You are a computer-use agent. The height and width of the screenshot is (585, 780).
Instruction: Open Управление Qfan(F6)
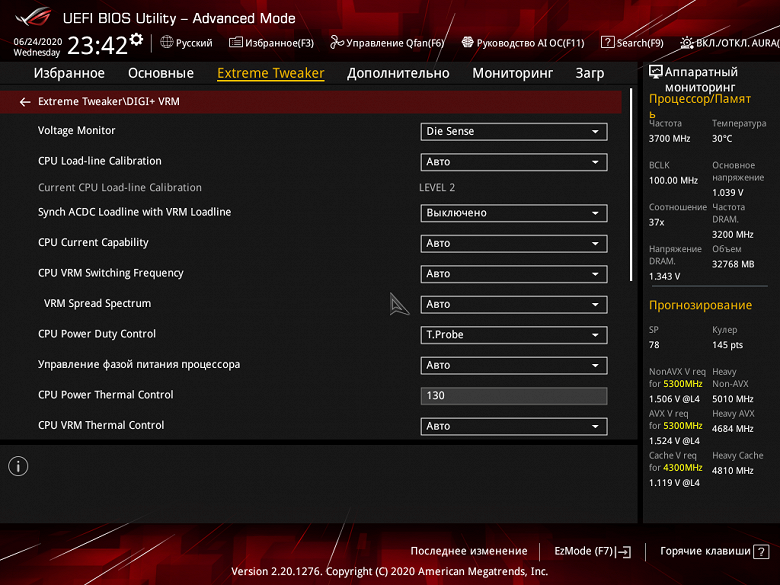387,43
